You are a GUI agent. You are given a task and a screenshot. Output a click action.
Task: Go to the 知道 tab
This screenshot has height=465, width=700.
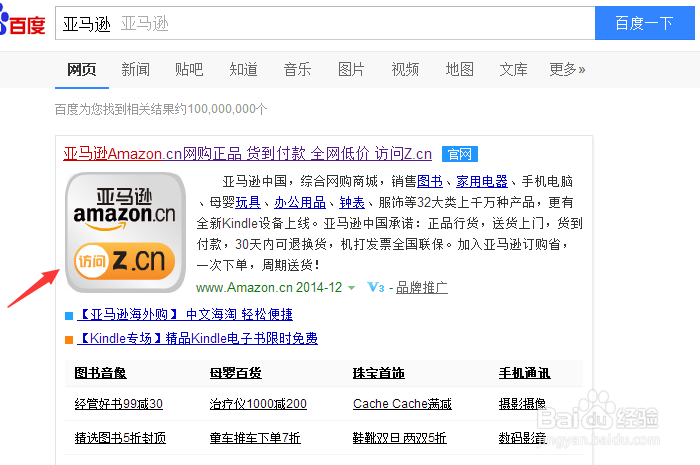(x=243, y=70)
